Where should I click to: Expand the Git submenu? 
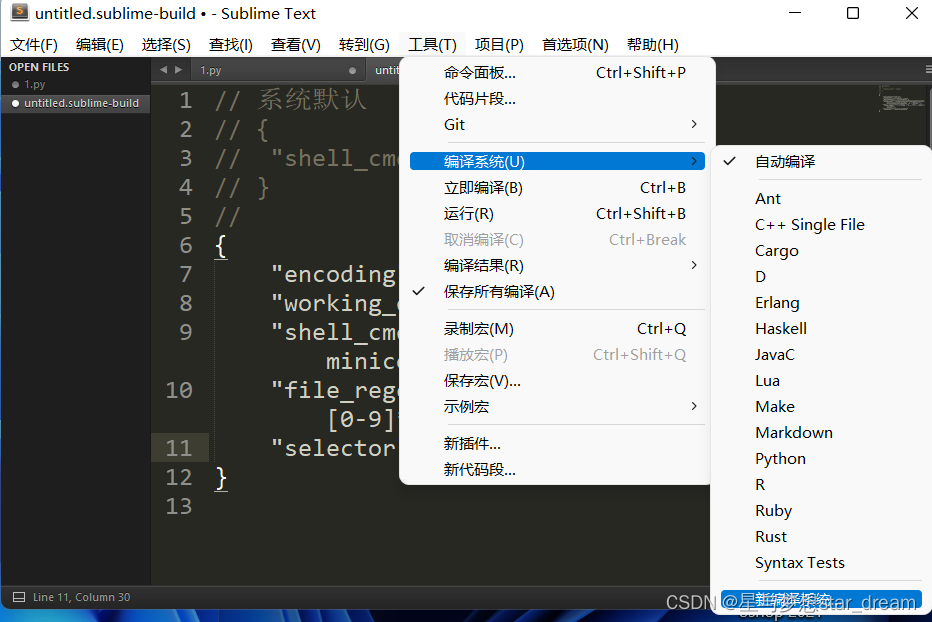coord(455,124)
